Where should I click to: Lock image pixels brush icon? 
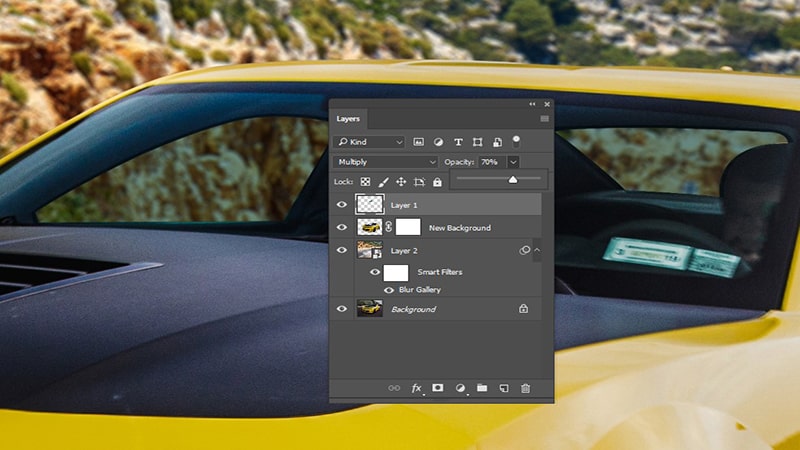click(x=383, y=182)
